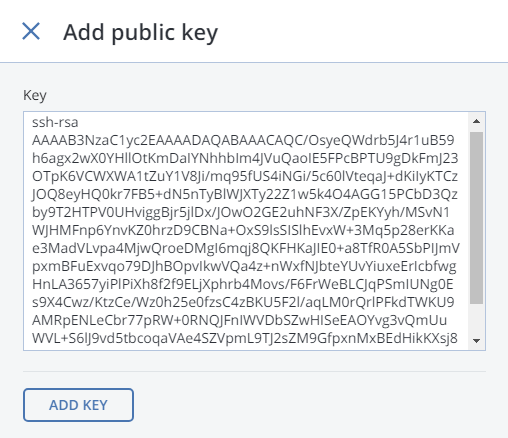The height and width of the screenshot is (438, 508).
Task: Place cursor in line starting AAAAB3NzaC1yc2E
Action: 243,140
